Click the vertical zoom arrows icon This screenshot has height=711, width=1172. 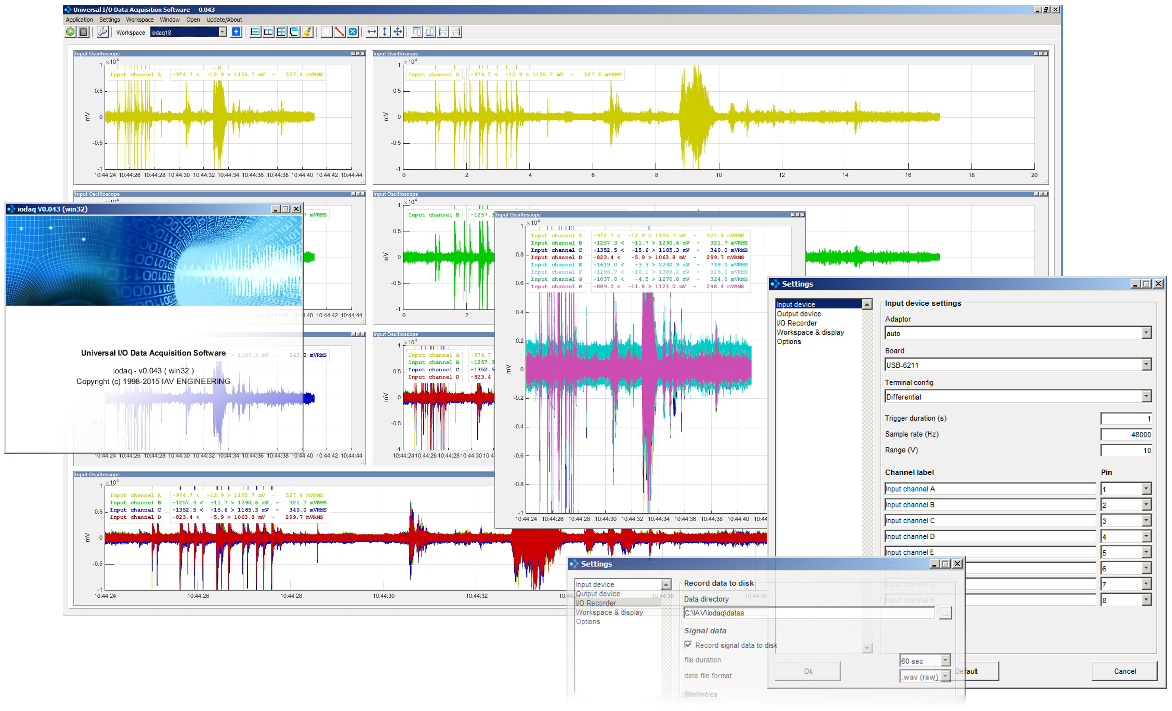click(385, 32)
